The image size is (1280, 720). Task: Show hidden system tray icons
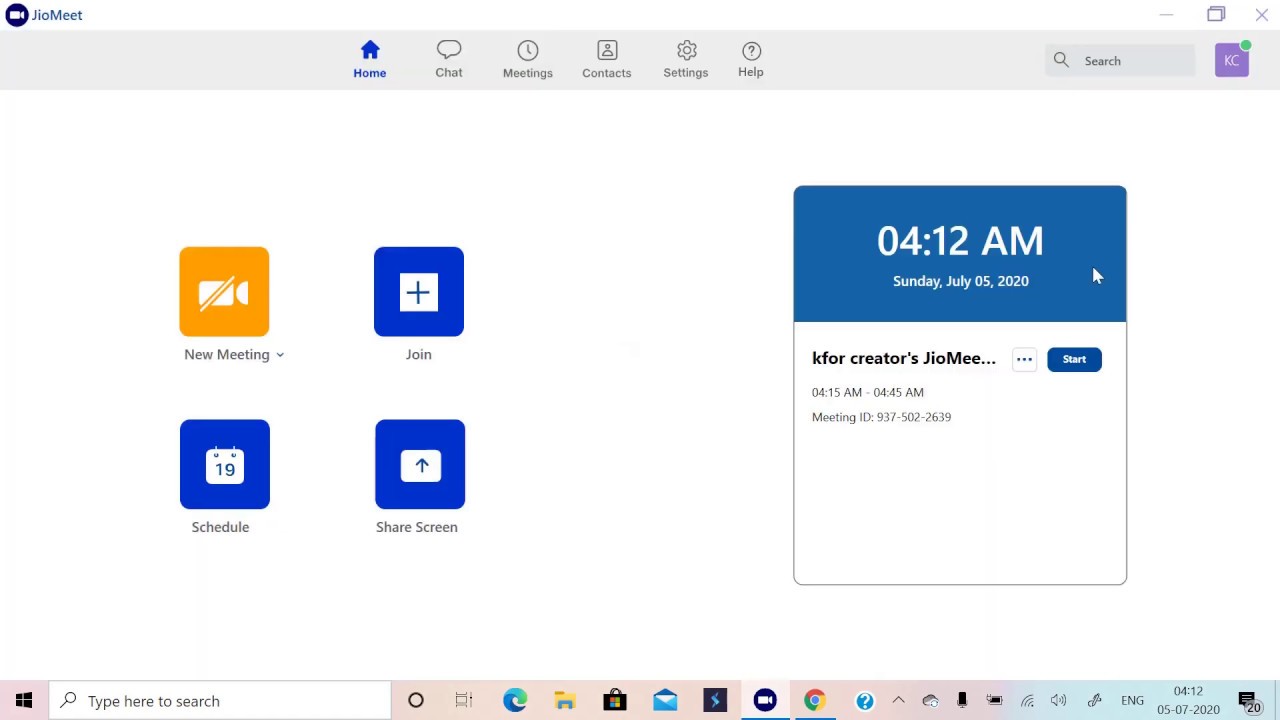pyautogui.click(x=898, y=701)
